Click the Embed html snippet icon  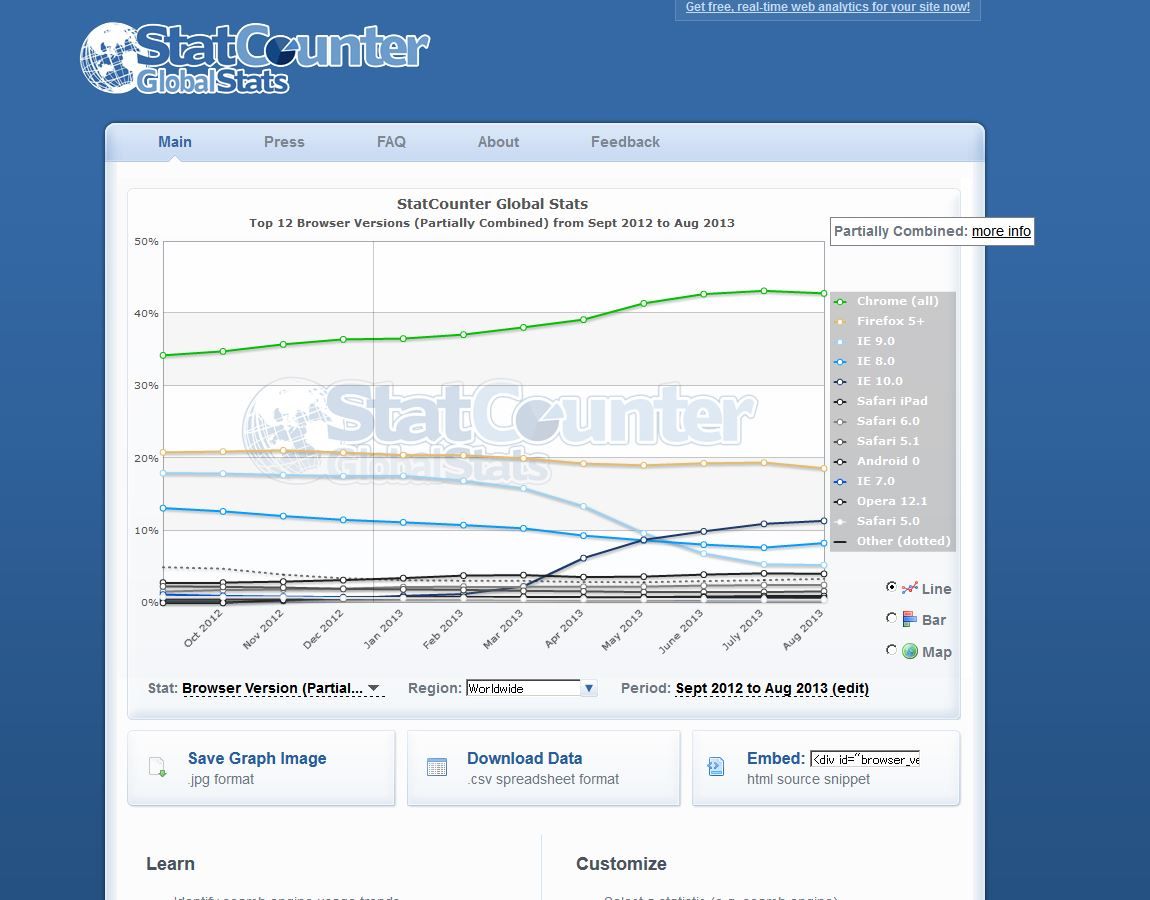click(716, 765)
